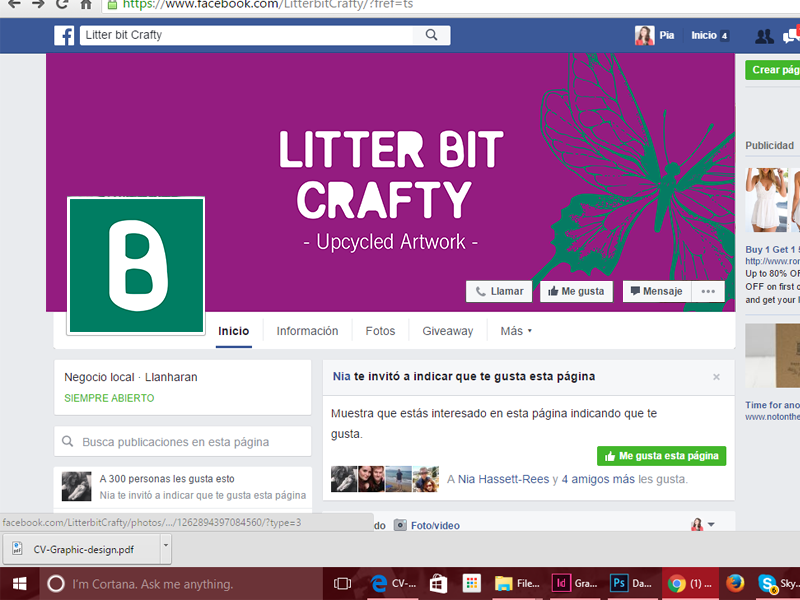Image resolution: width=800 pixels, height=600 pixels.
Task: Click A 300 personas les gusta esto
Action: (x=167, y=479)
